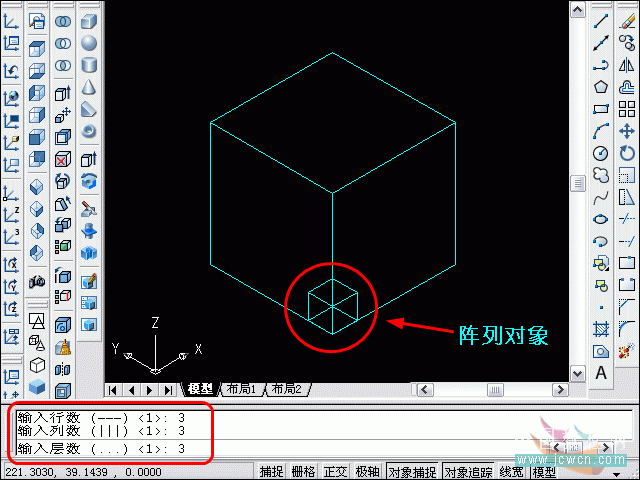Toggle 极轴 polar tracking
The height and width of the screenshot is (480, 640).
367,472
